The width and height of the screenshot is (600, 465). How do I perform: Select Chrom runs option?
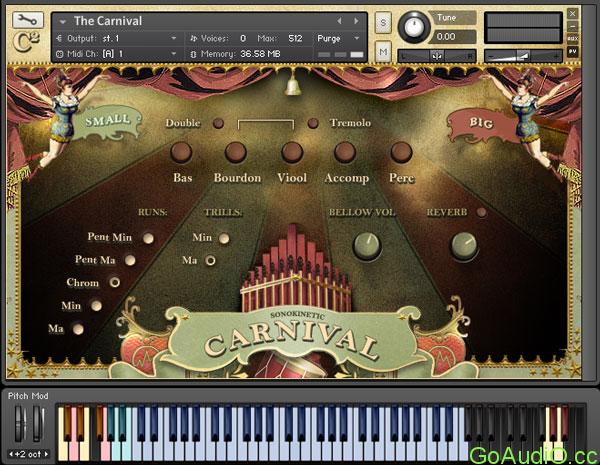[x=114, y=282]
